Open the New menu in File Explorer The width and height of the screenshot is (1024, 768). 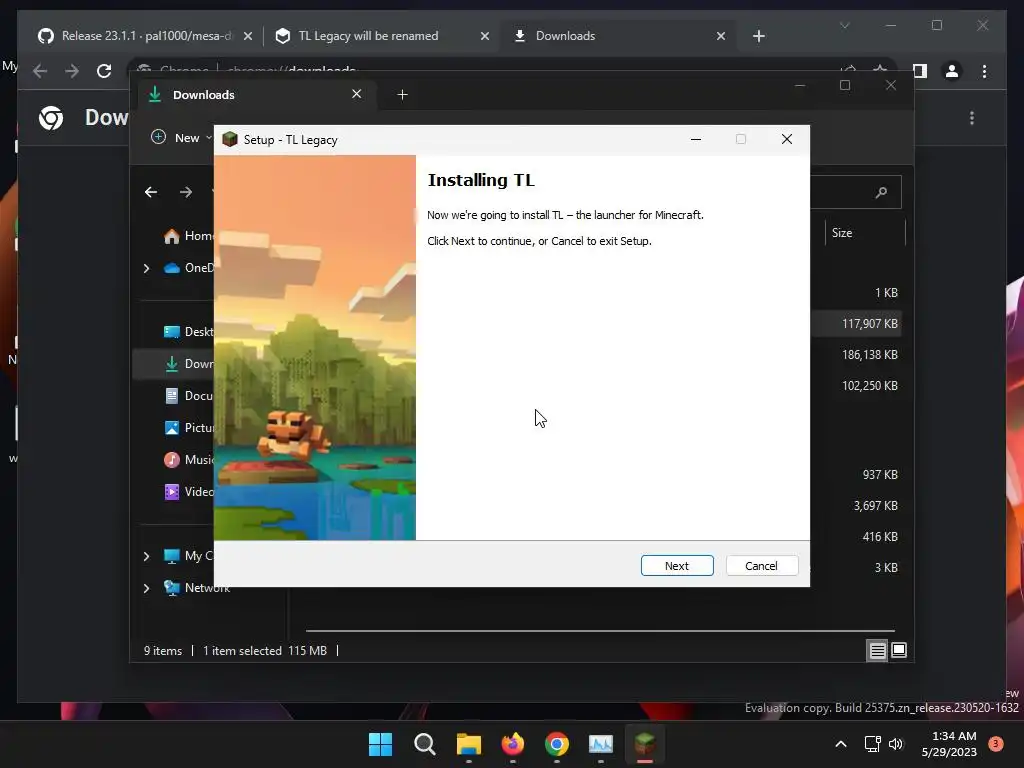click(182, 138)
